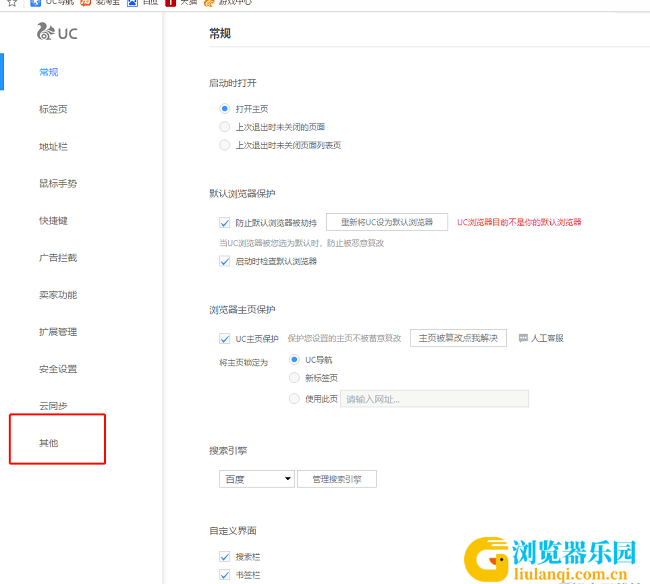Open the 鼠标手势 settings section

(x=58, y=184)
